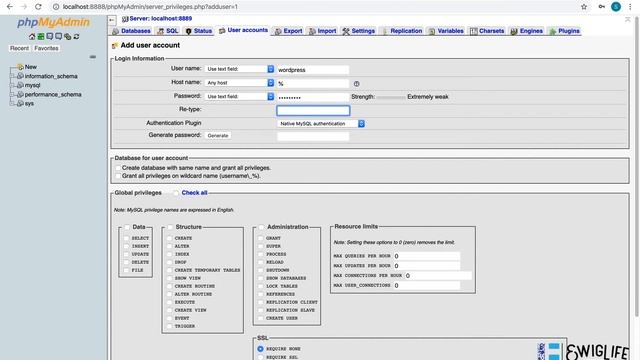
Task: Switch to the Export tab
Action: coord(289,31)
